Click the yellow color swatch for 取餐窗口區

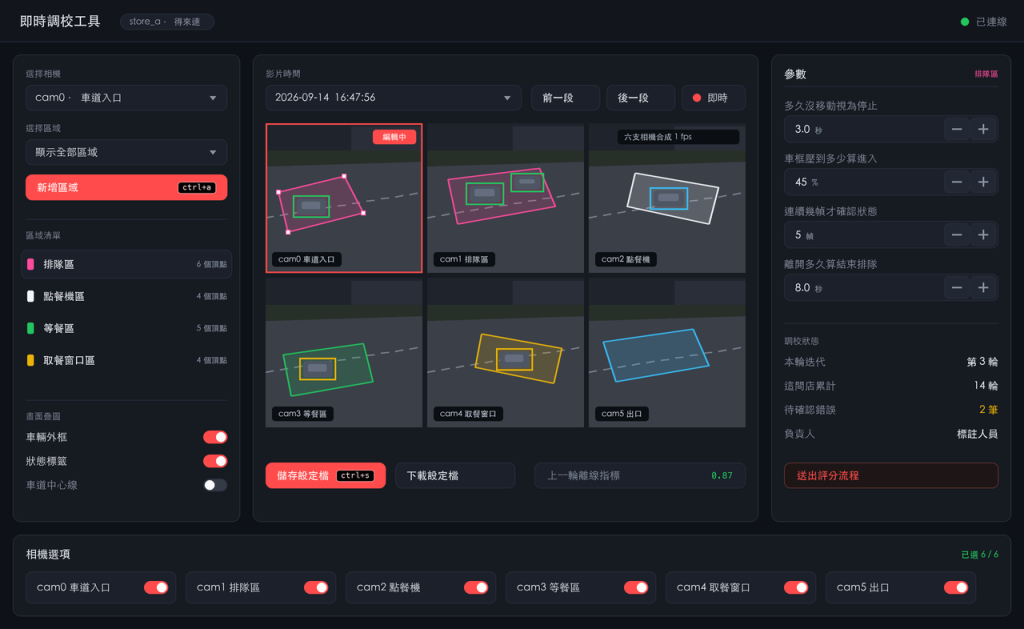coord(30,361)
